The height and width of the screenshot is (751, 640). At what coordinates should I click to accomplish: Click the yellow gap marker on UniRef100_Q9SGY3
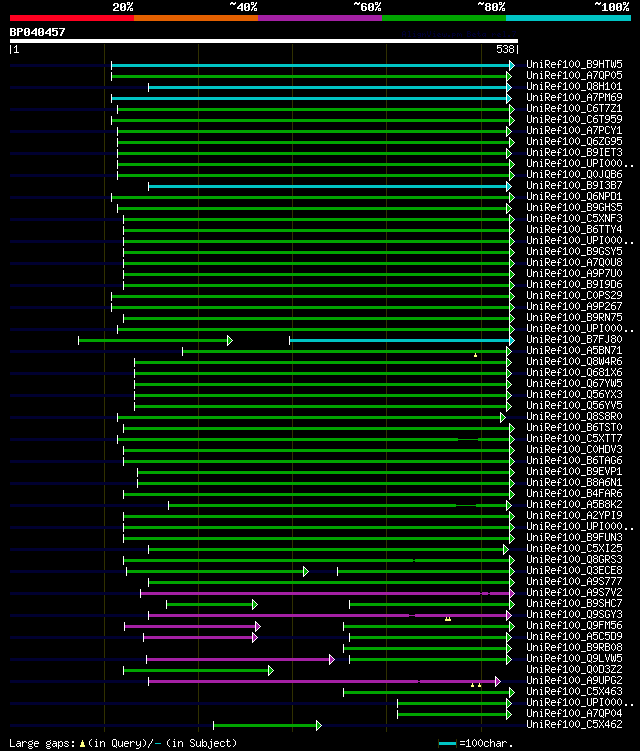coord(448,619)
